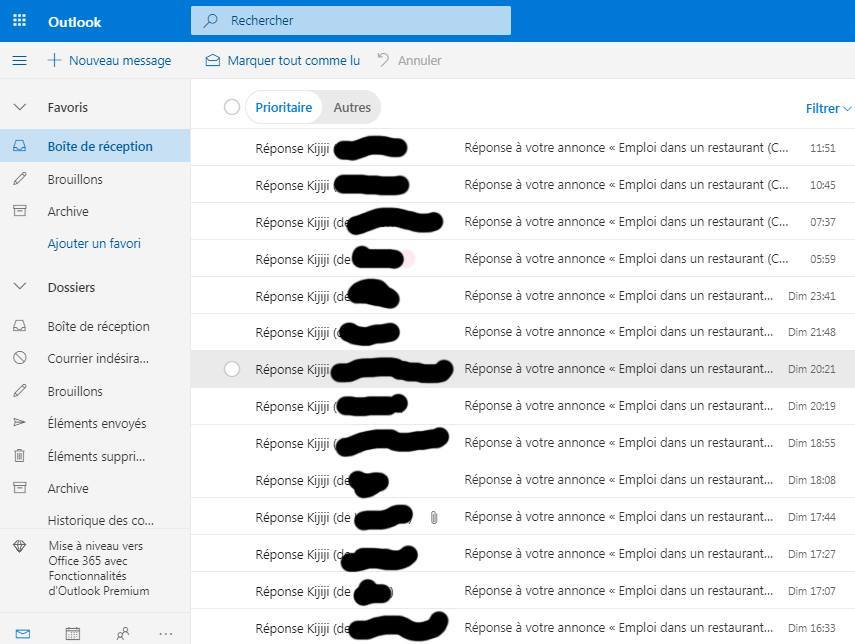Click the envelope icon beside Marquer tout comme lu
Screen dimensions: 855x644
(212, 60)
